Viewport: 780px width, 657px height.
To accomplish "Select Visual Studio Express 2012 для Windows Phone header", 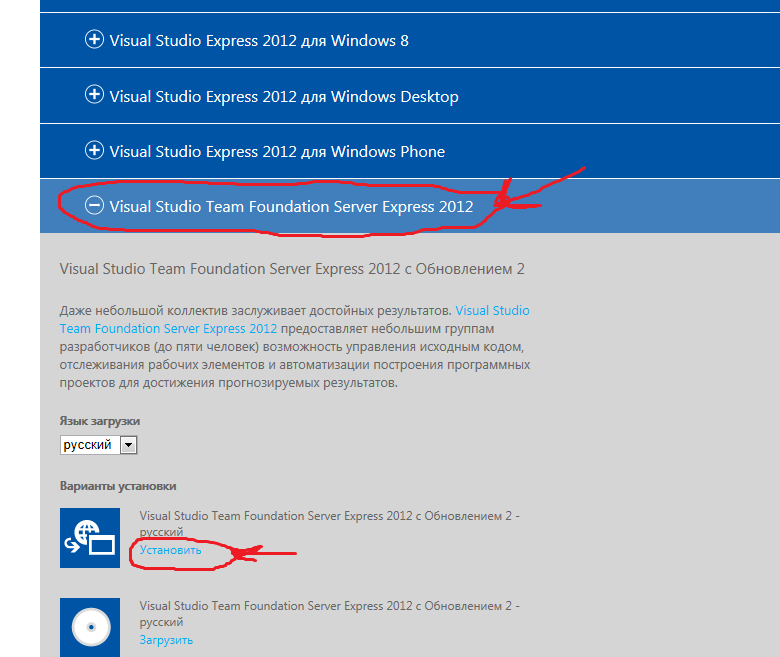I will pyautogui.click(x=410, y=151).
